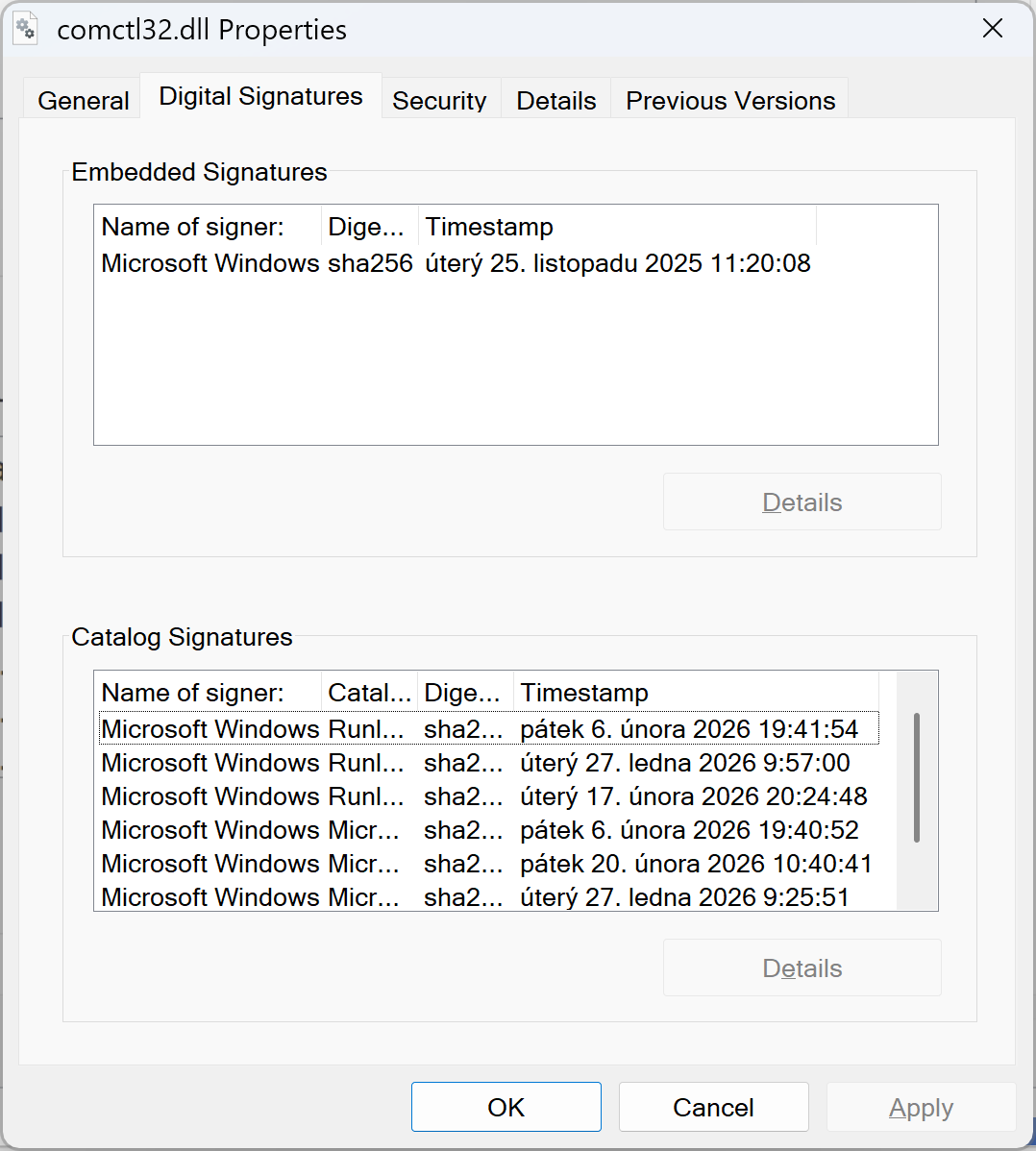Click the Cancel button
This screenshot has height=1151, width=1036.
pyautogui.click(x=714, y=1106)
